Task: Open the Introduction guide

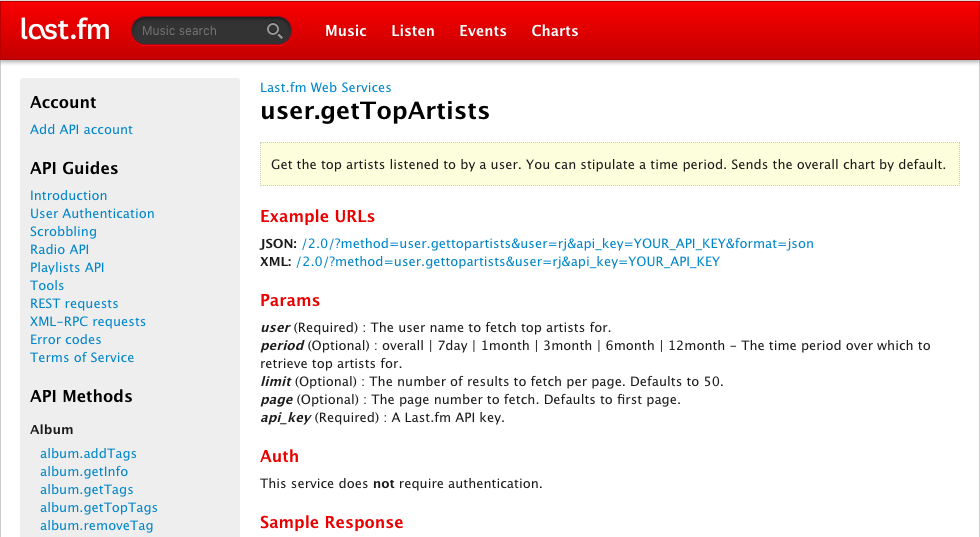Action: tap(69, 195)
